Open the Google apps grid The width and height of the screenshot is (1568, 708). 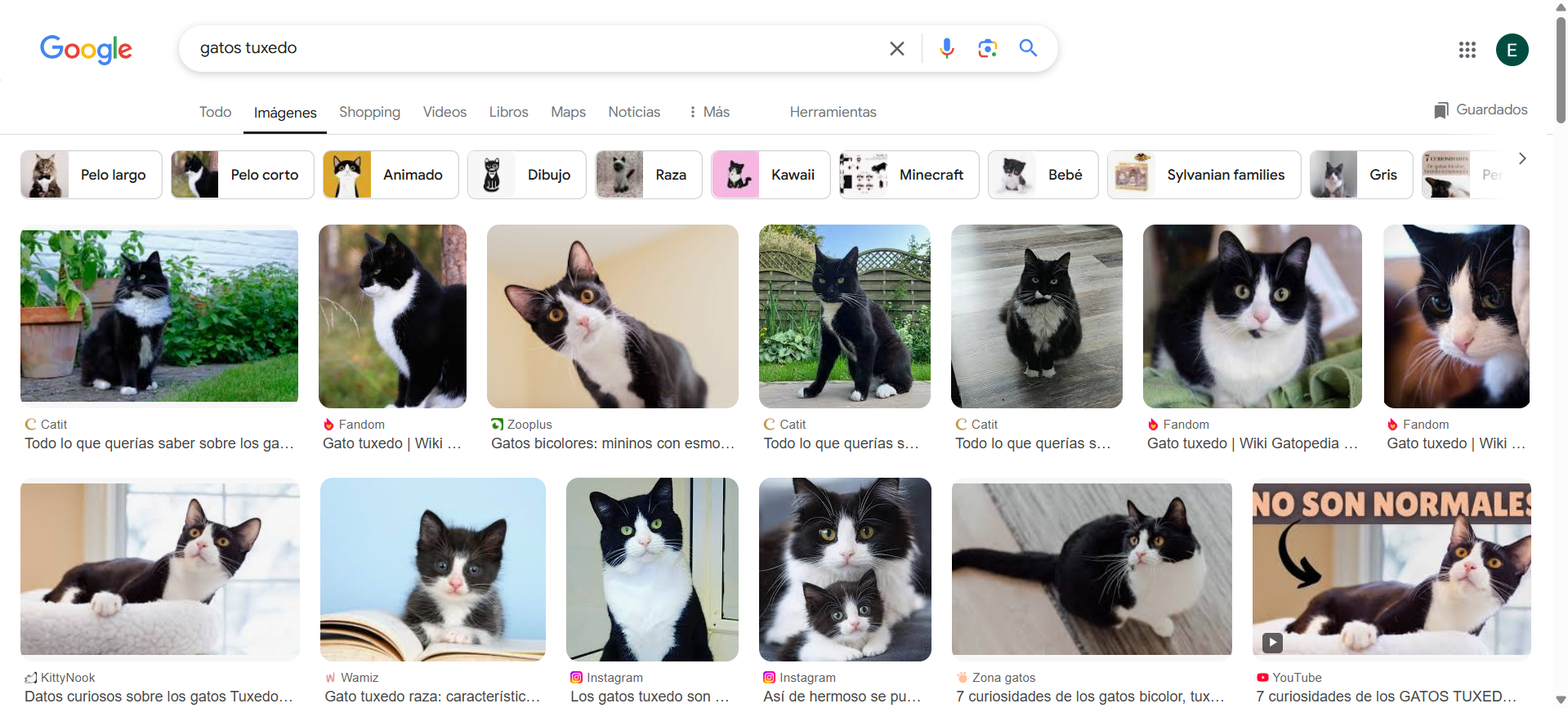click(x=1467, y=50)
